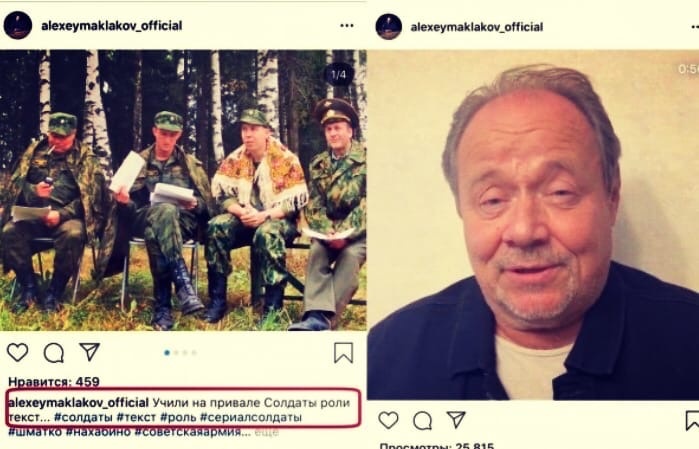
Task: Open comments on the right video post
Action: (x=422, y=420)
